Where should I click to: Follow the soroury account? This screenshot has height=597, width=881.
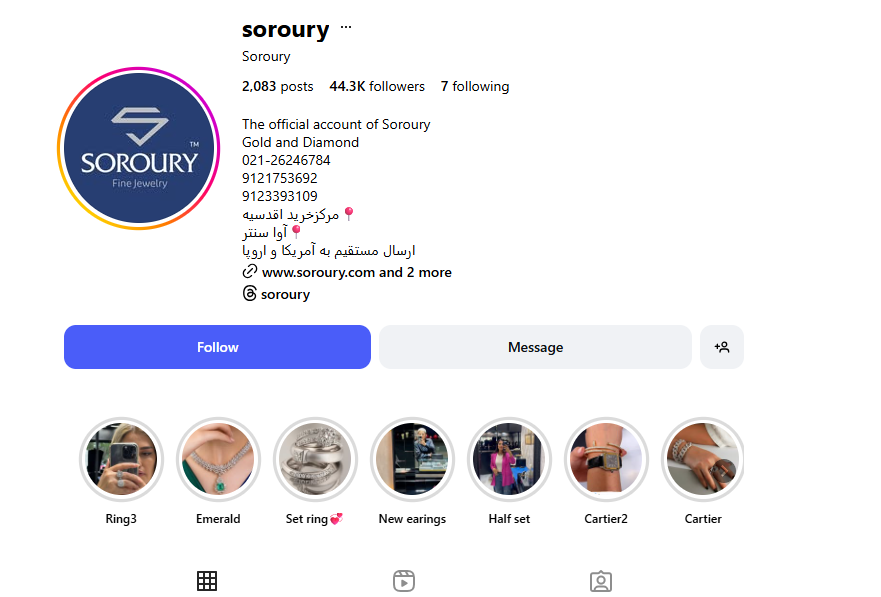point(217,347)
